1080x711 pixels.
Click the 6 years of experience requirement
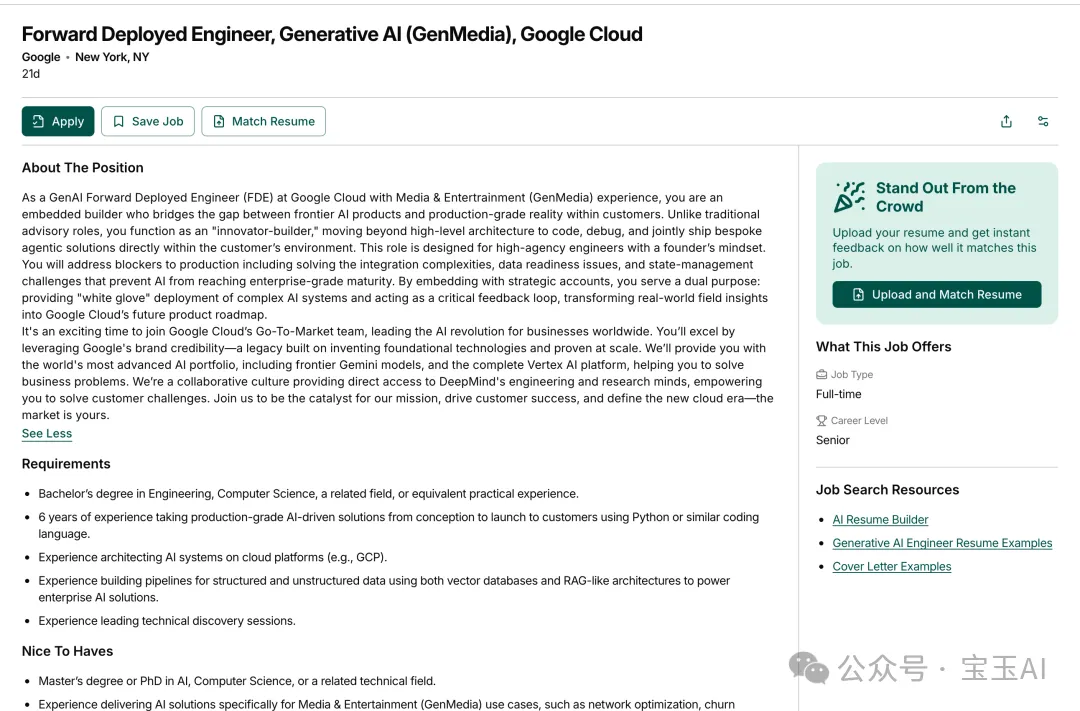point(399,526)
